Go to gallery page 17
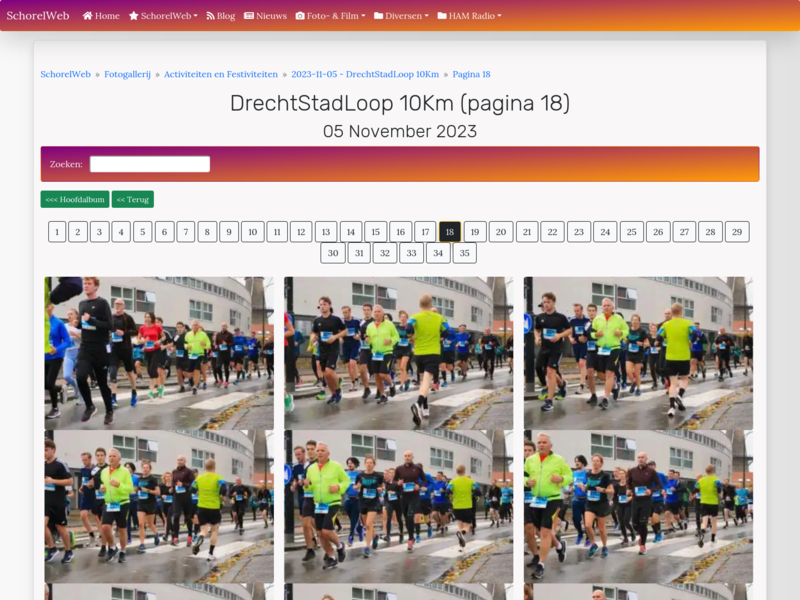The height and width of the screenshot is (600, 800). [426, 232]
